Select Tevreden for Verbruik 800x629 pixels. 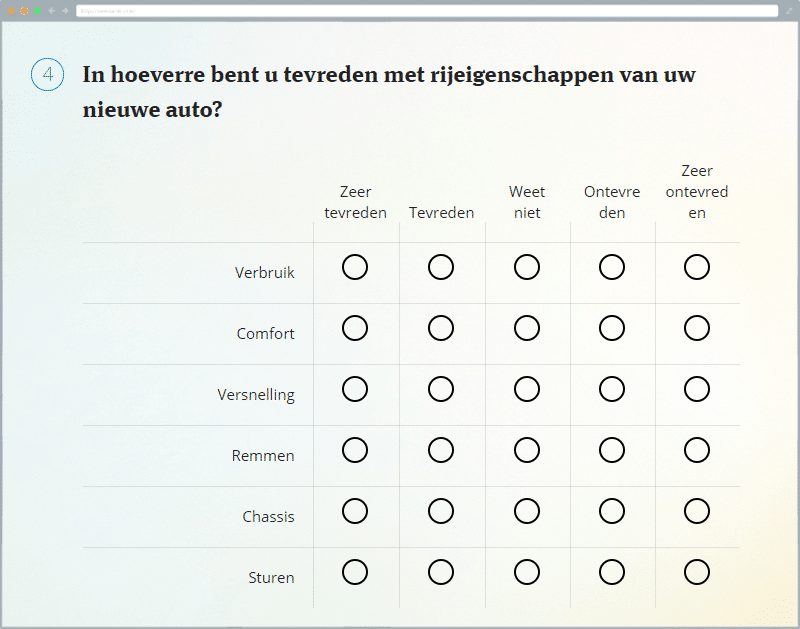point(441,267)
